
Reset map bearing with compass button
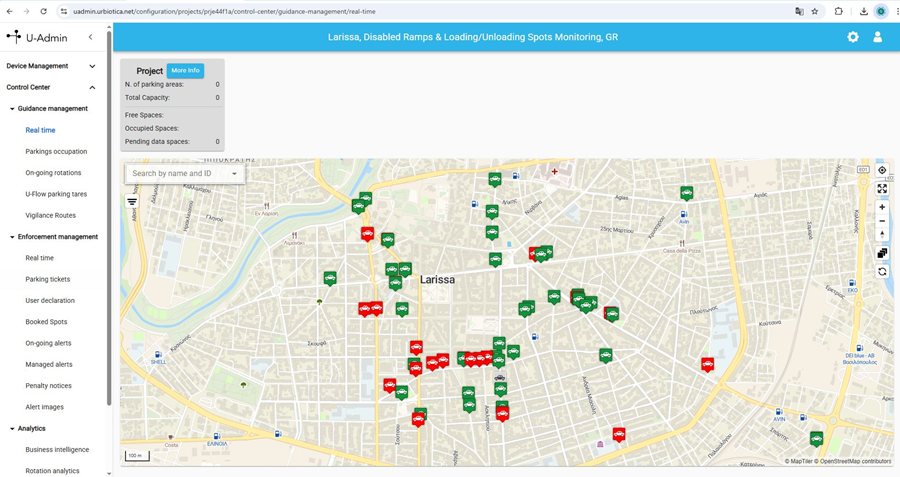pos(882,235)
